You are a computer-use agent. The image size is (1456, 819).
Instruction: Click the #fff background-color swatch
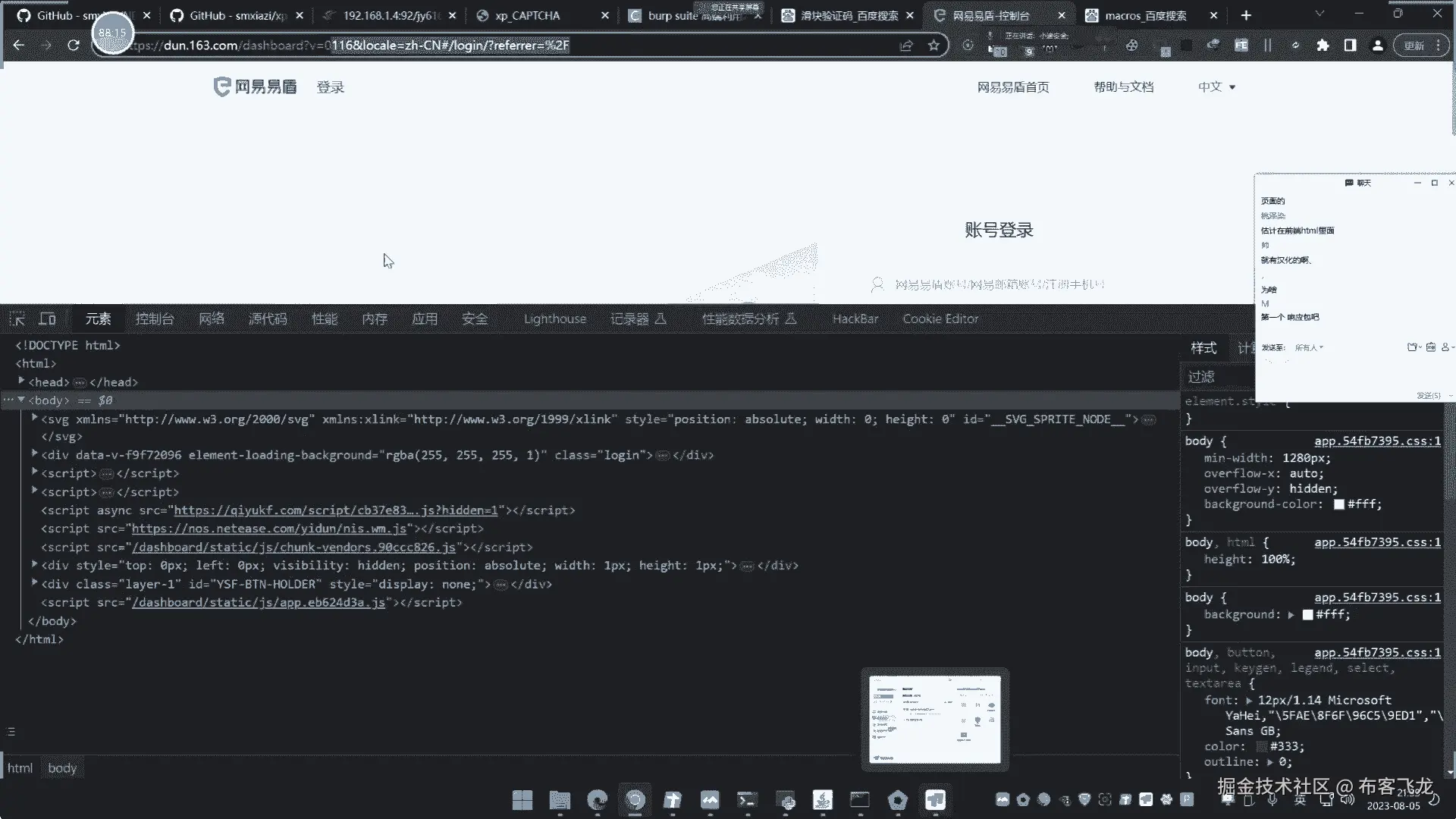coord(1339,504)
